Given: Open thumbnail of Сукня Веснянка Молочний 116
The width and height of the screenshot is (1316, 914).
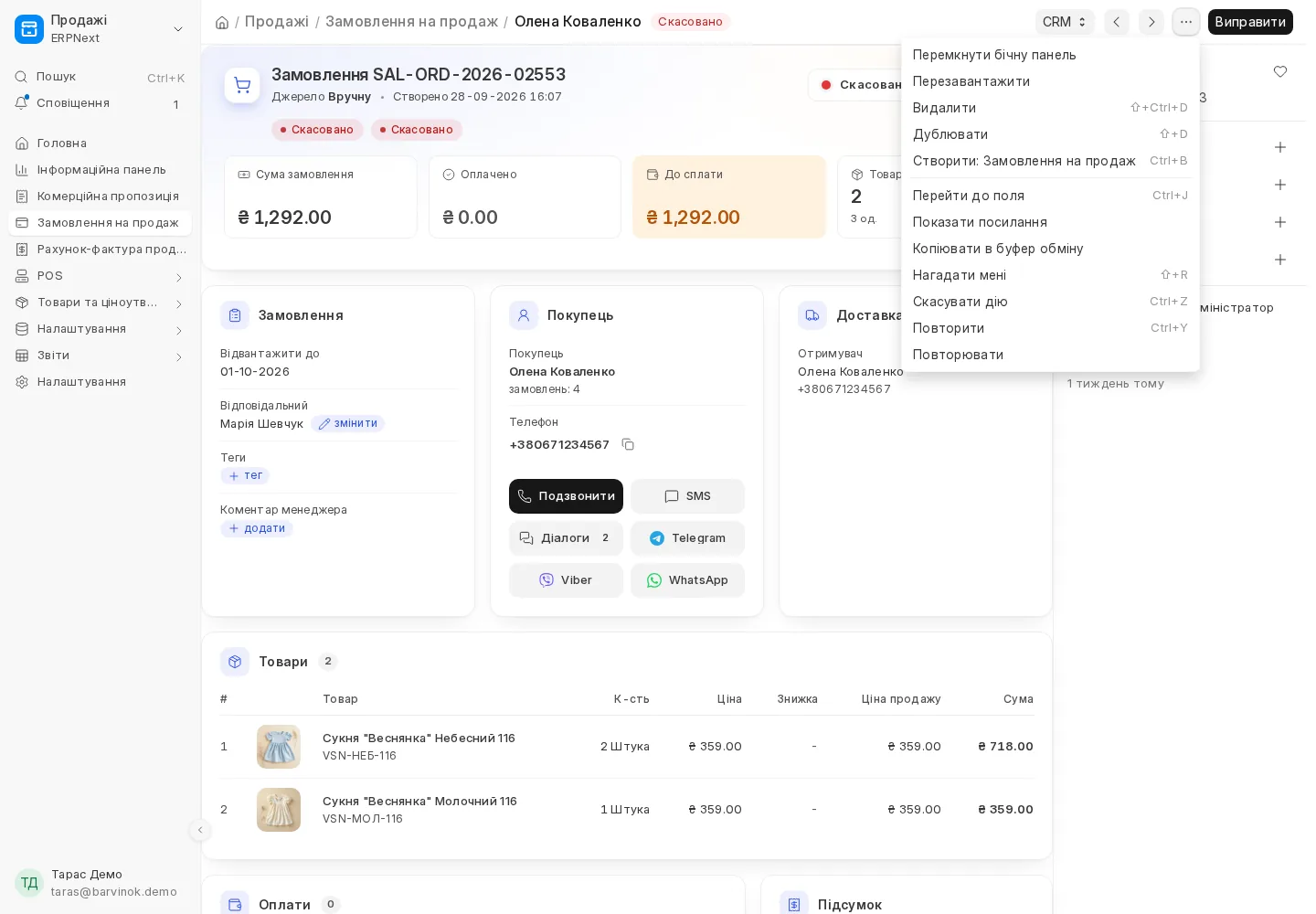Looking at the screenshot, I should point(279,810).
